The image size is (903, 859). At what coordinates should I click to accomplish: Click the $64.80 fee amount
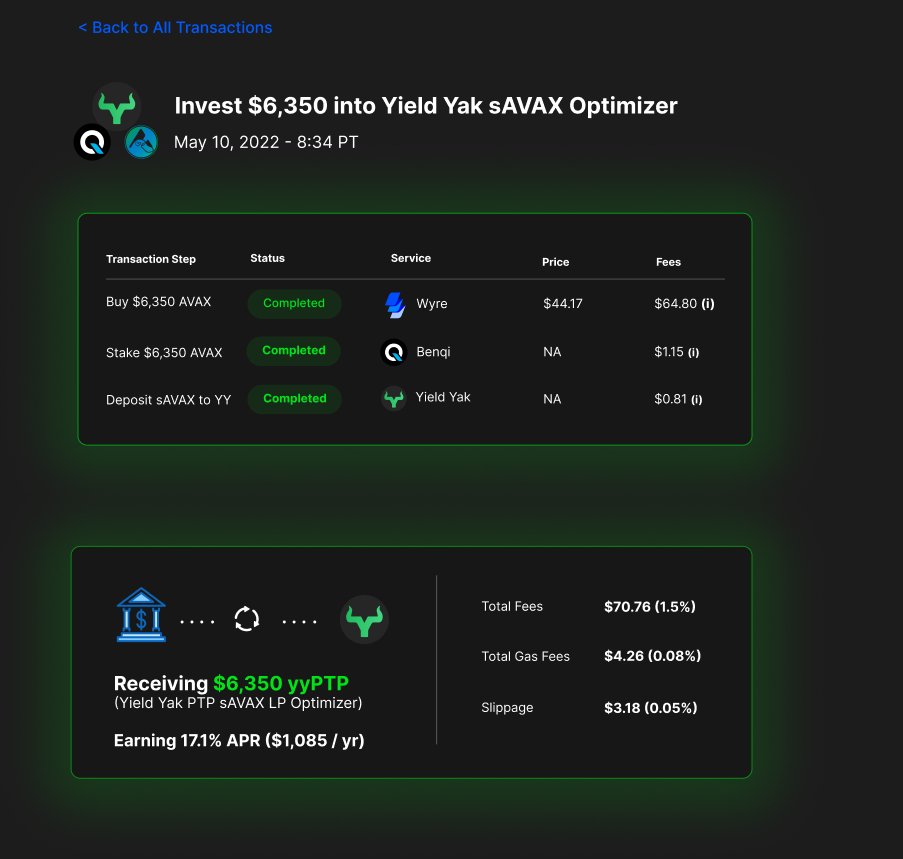click(x=676, y=303)
